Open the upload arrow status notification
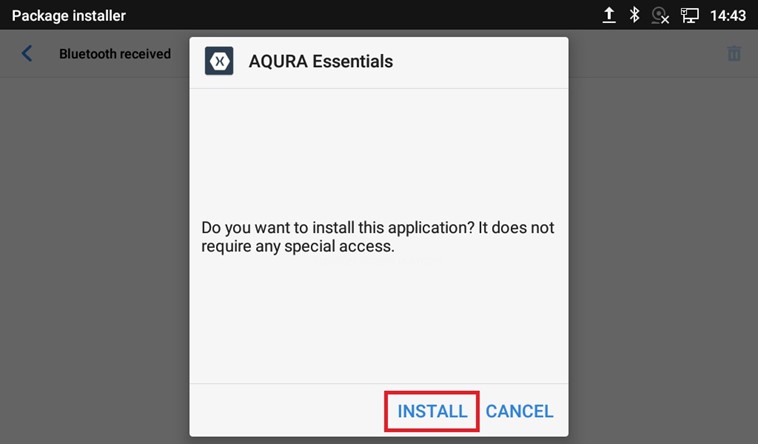This screenshot has height=444, width=758. pyautogui.click(x=609, y=15)
